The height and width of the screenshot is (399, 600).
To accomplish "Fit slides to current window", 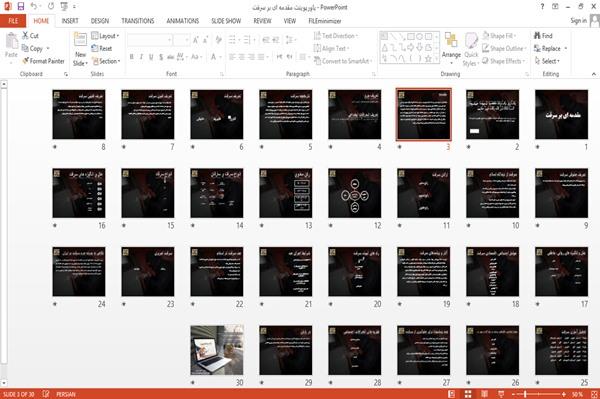I will click(594, 394).
